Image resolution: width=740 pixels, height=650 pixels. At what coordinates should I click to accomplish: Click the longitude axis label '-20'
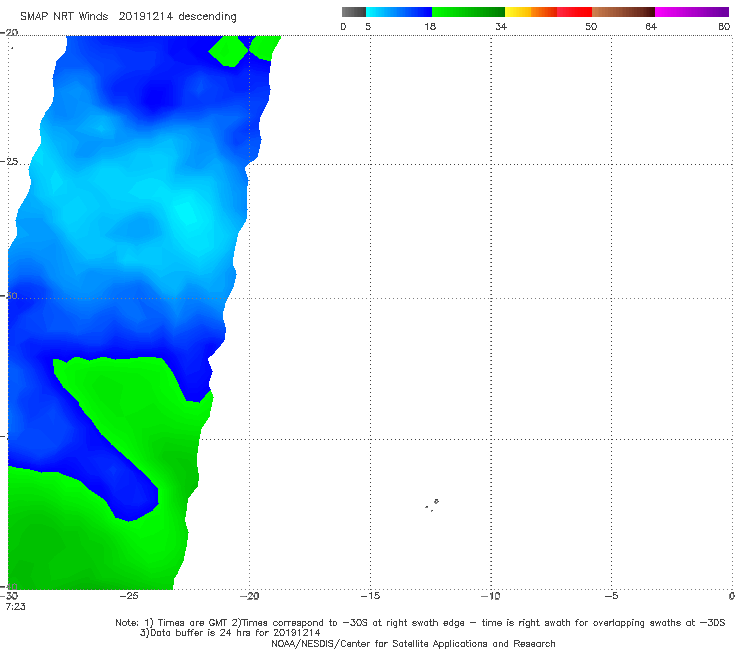pos(249,596)
